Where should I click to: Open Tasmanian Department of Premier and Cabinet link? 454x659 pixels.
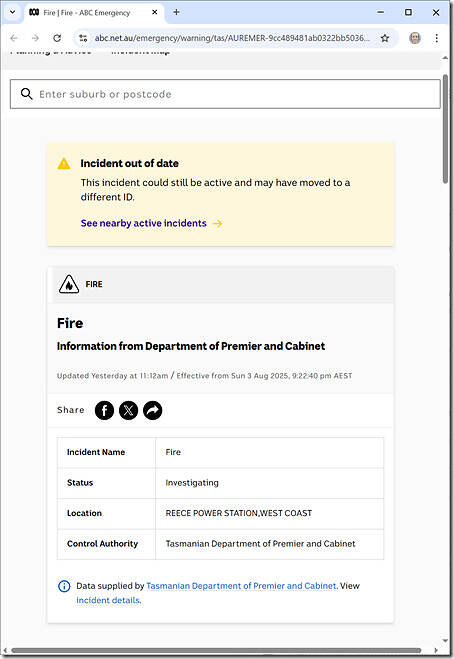tap(241, 586)
